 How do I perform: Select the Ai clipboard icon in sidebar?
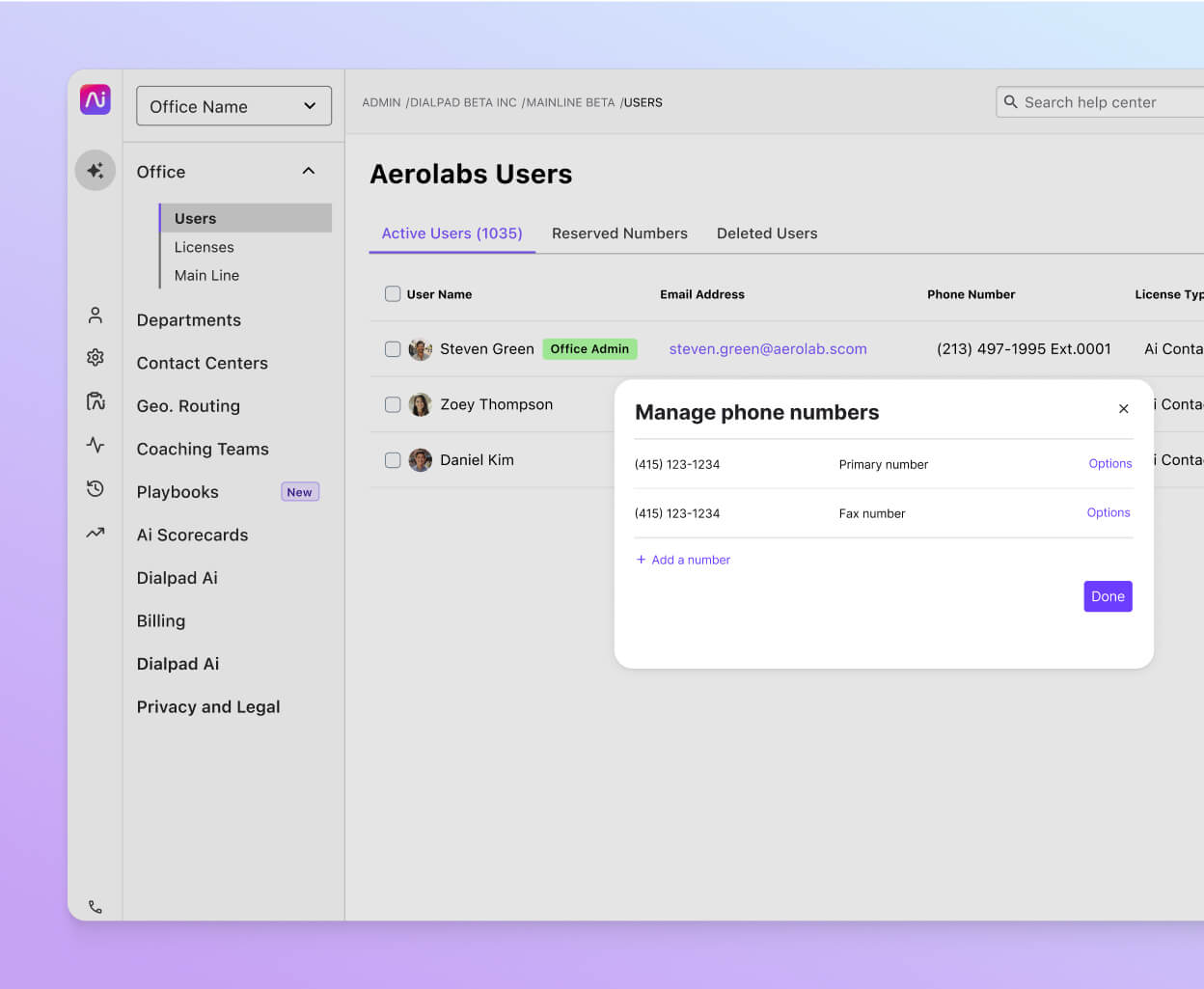(95, 400)
